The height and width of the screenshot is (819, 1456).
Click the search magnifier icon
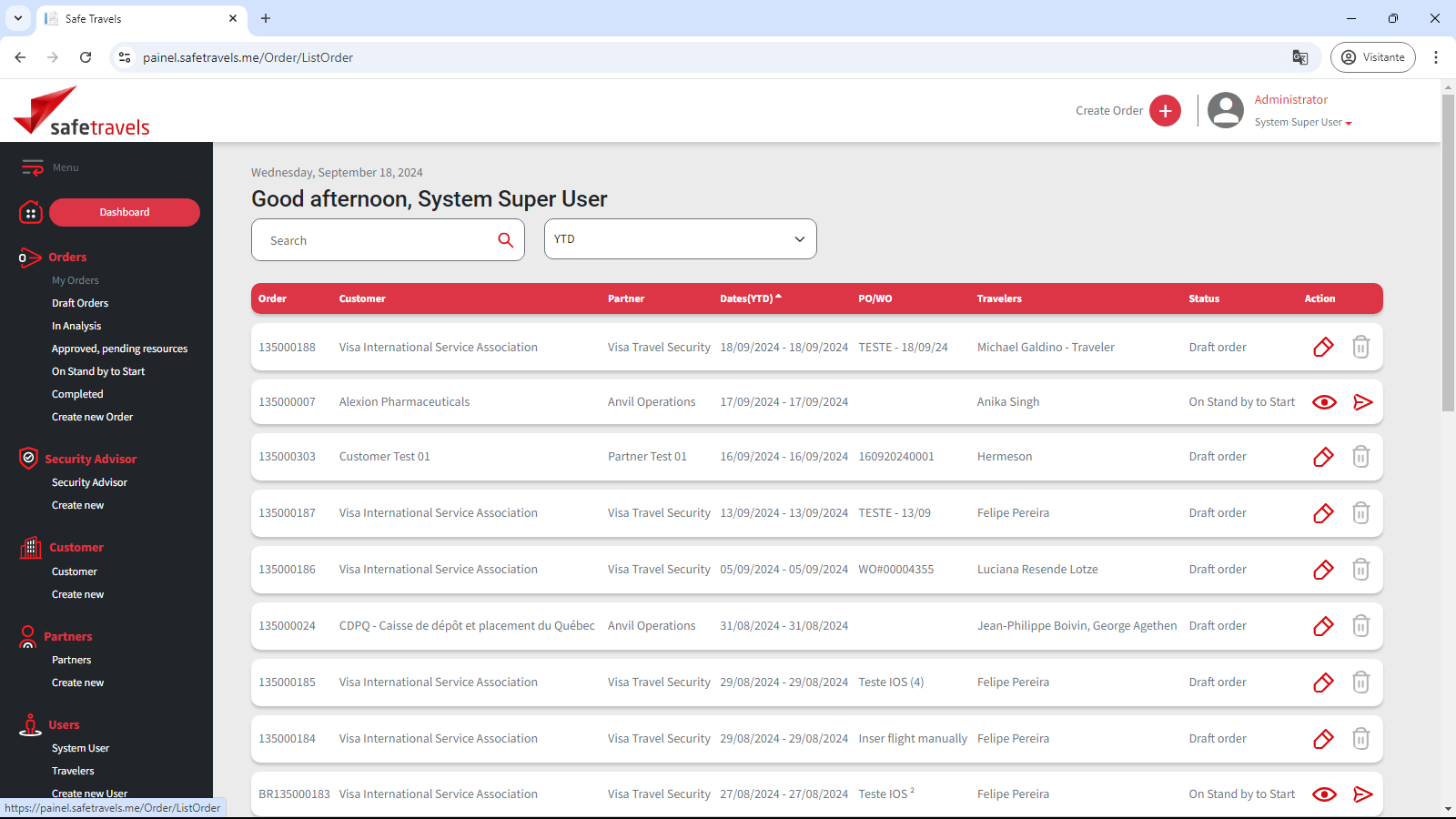tap(505, 240)
